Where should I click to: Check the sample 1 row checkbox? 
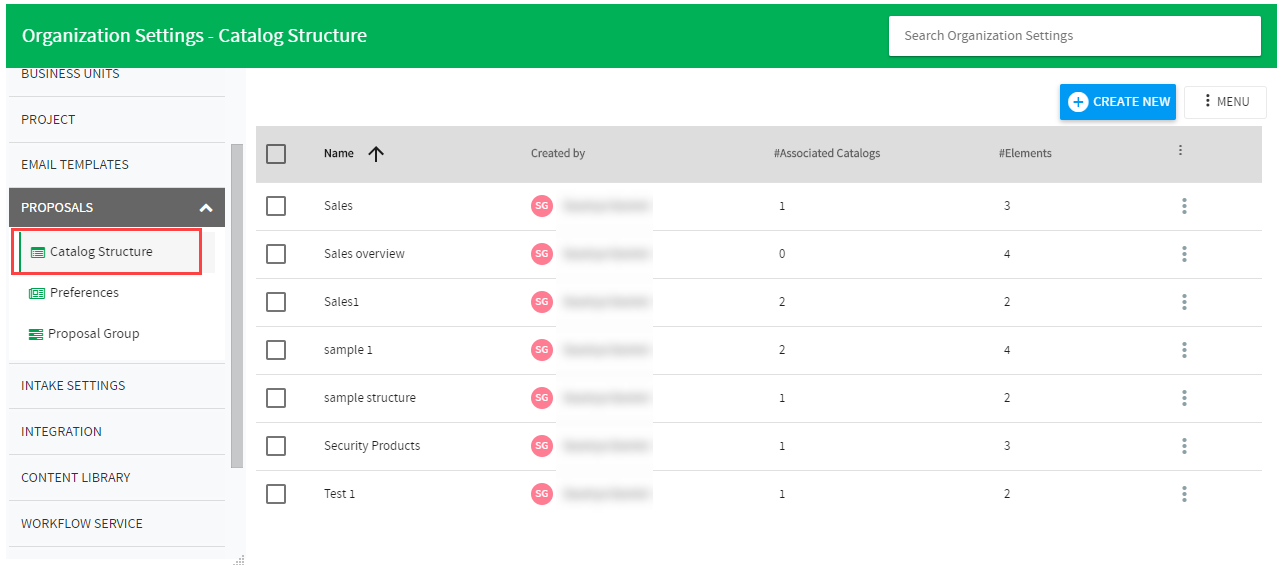click(x=276, y=350)
